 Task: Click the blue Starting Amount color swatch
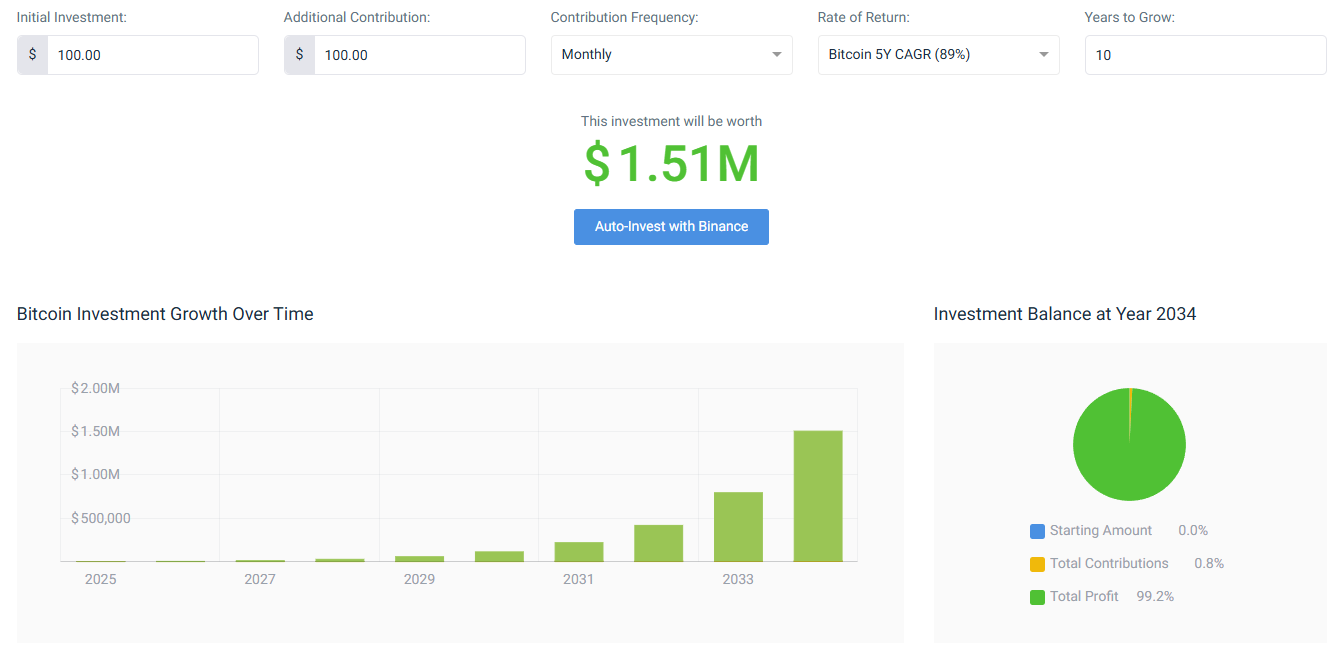tap(1037, 530)
